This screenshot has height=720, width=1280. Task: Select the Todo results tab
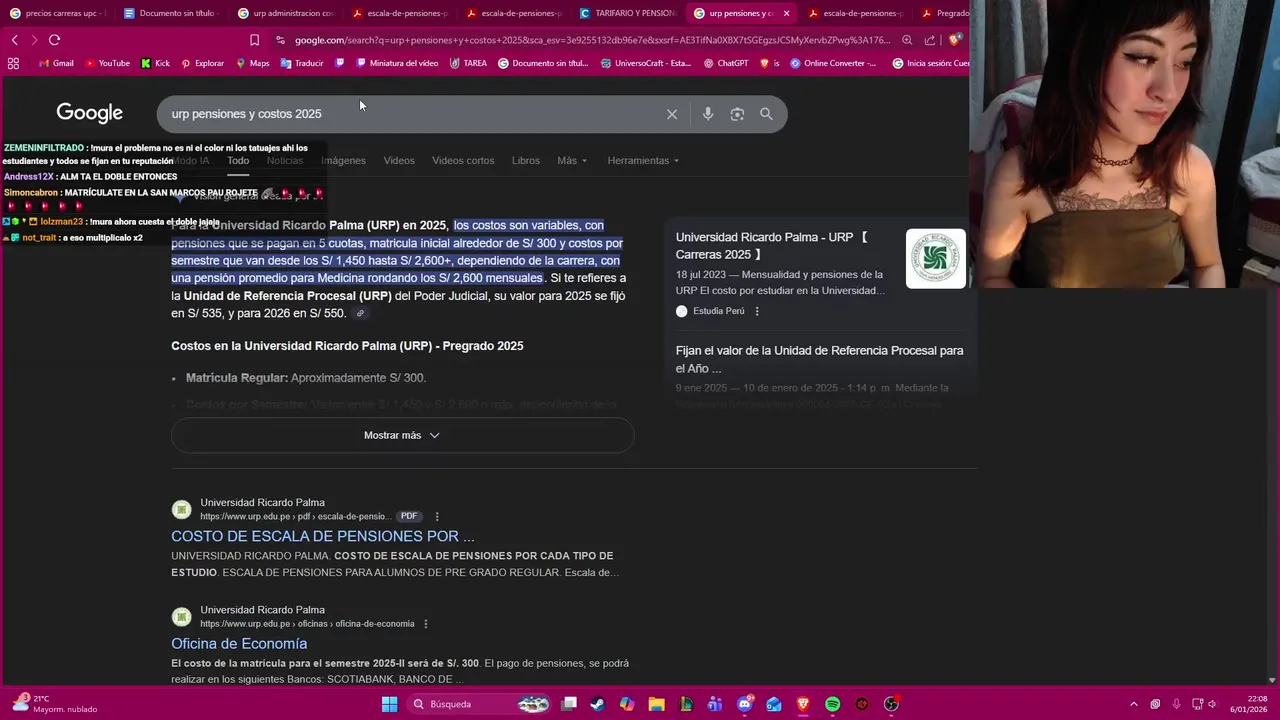click(x=238, y=160)
